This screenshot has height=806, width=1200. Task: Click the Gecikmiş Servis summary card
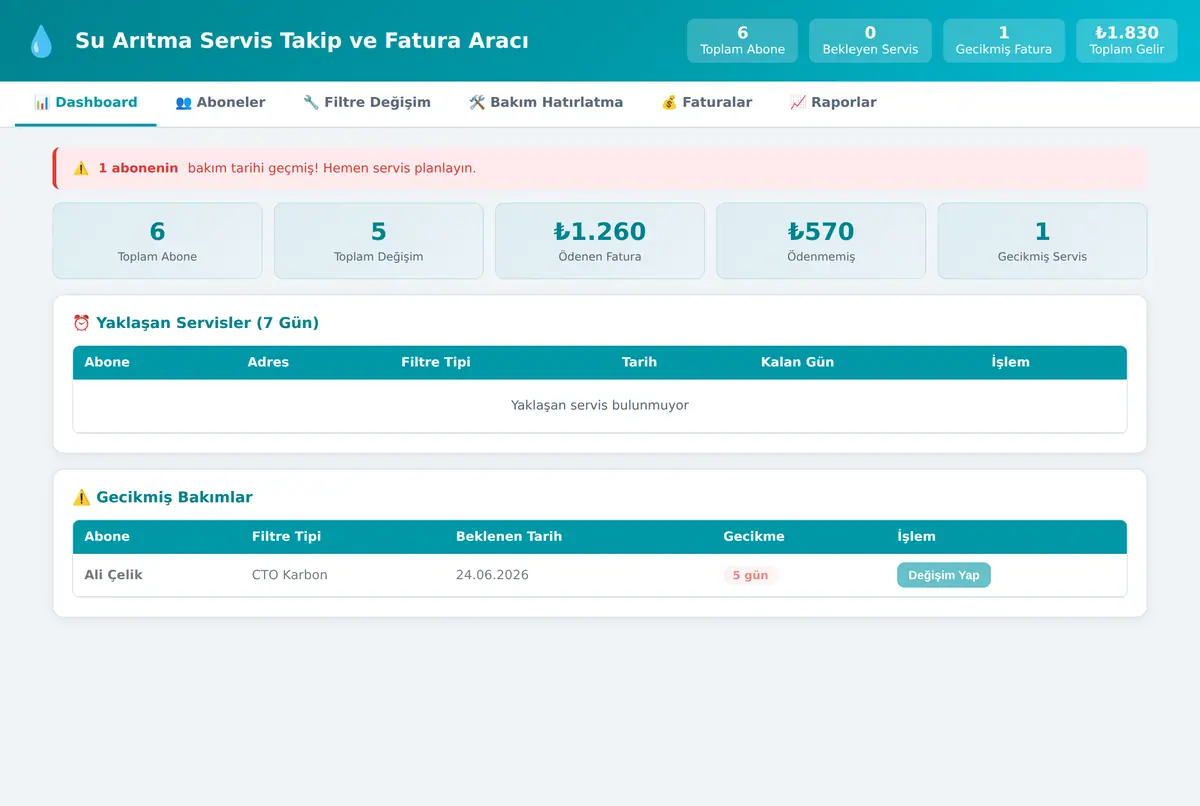tap(1042, 241)
